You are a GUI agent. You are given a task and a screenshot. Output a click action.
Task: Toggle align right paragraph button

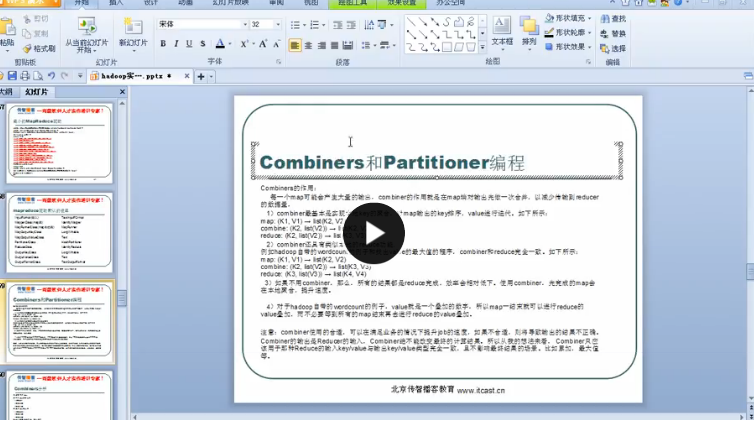(321, 46)
